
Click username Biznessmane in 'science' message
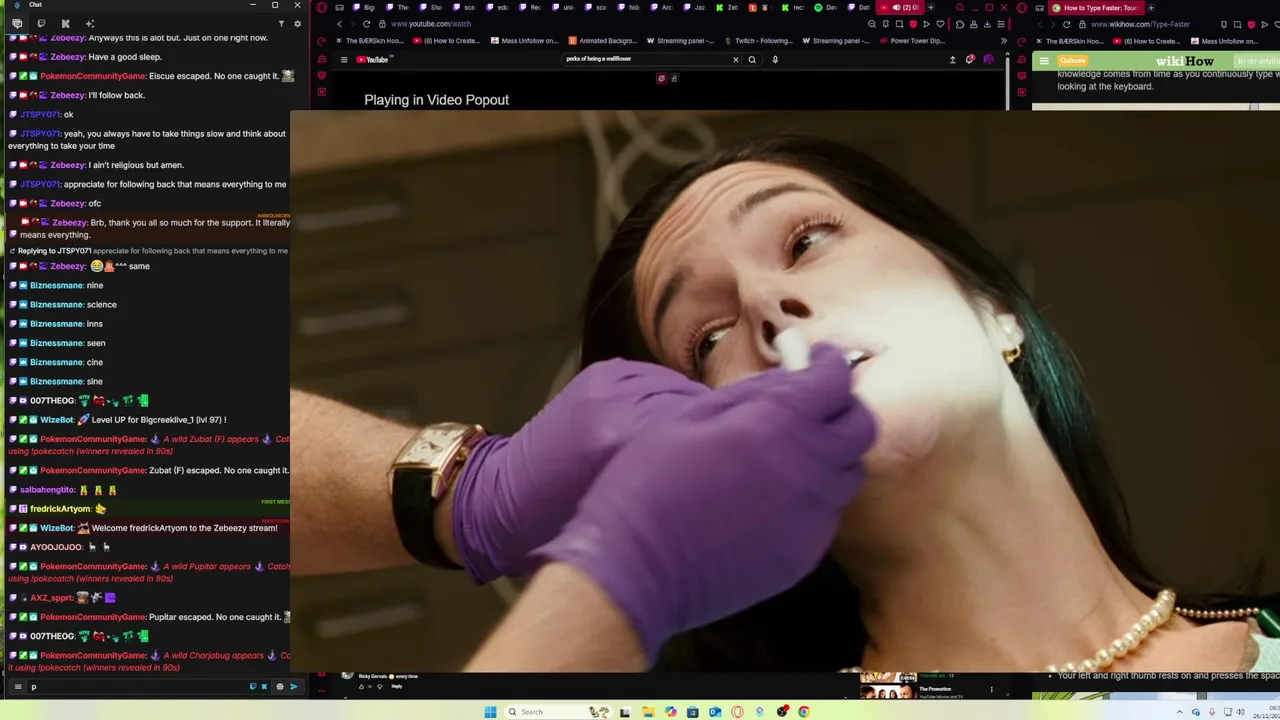tap(56, 305)
